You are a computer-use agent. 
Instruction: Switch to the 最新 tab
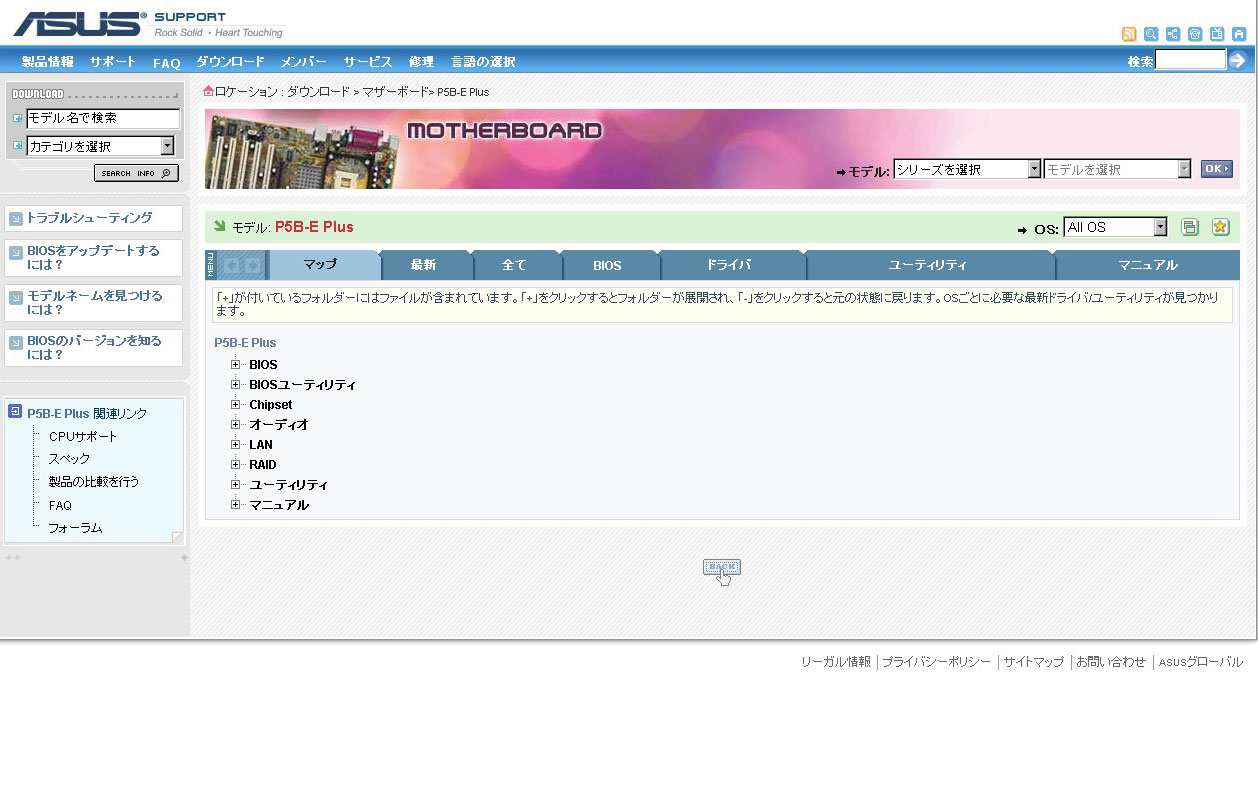coord(425,265)
